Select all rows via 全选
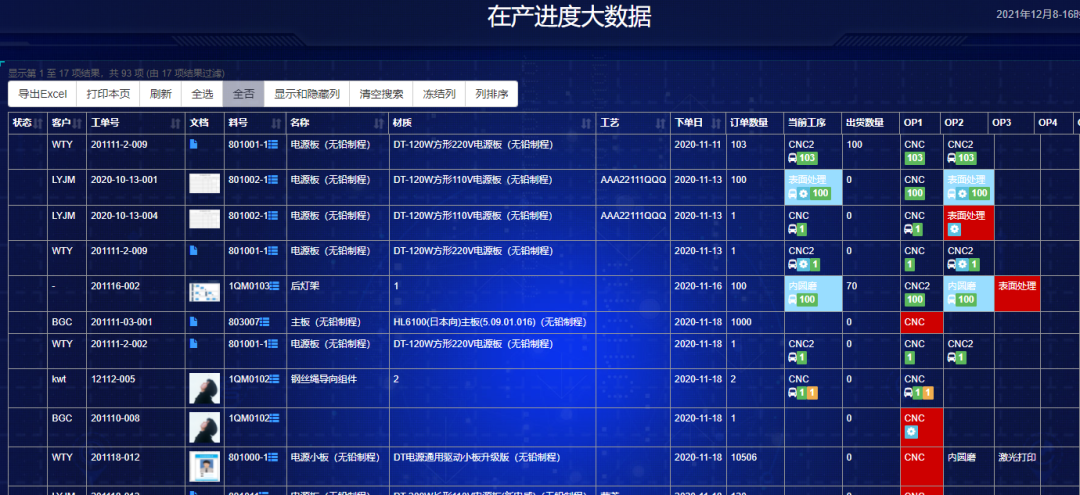The width and height of the screenshot is (1080, 495). pyautogui.click(x=202, y=94)
